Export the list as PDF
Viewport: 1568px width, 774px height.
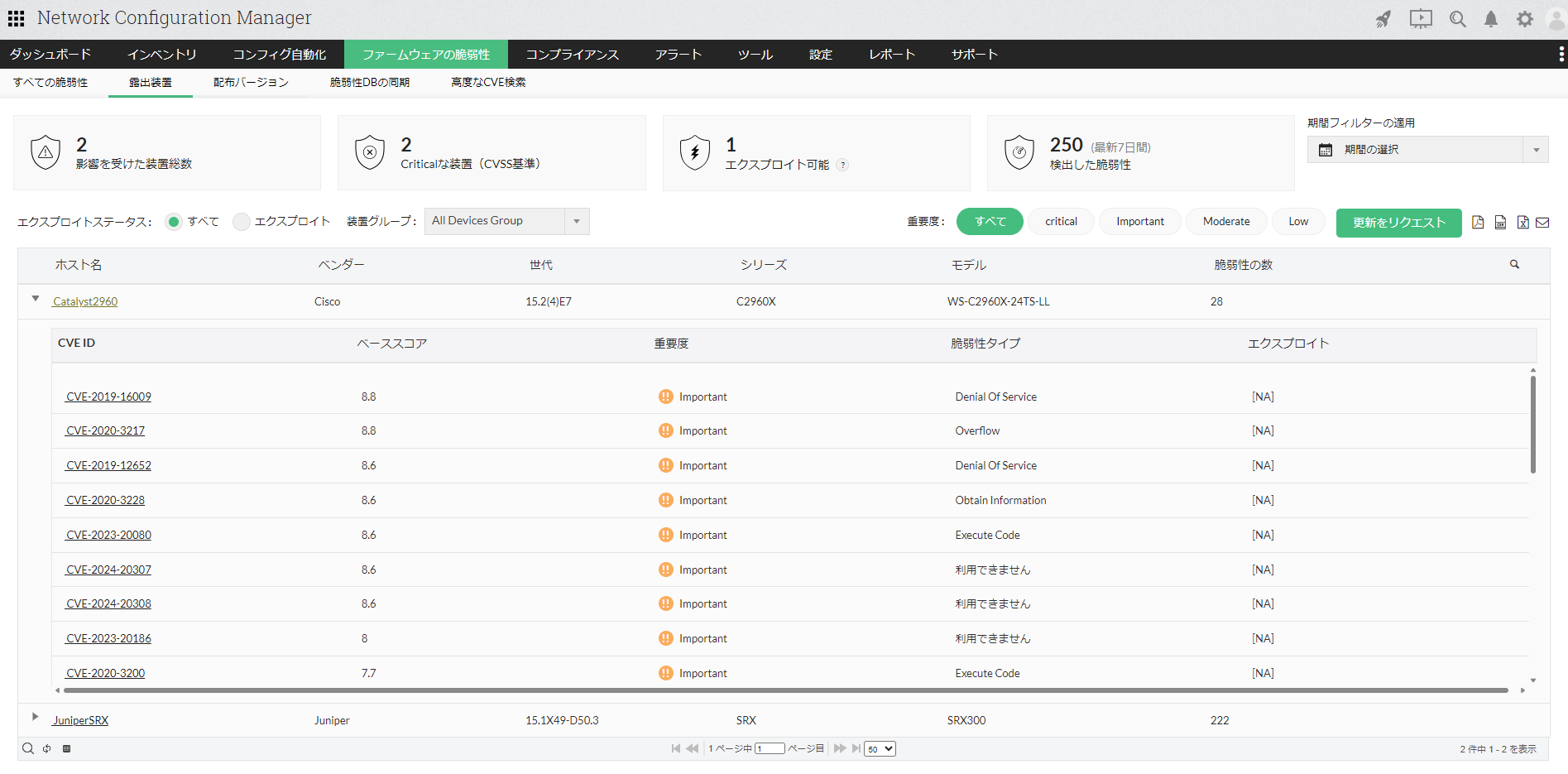click(x=1478, y=222)
